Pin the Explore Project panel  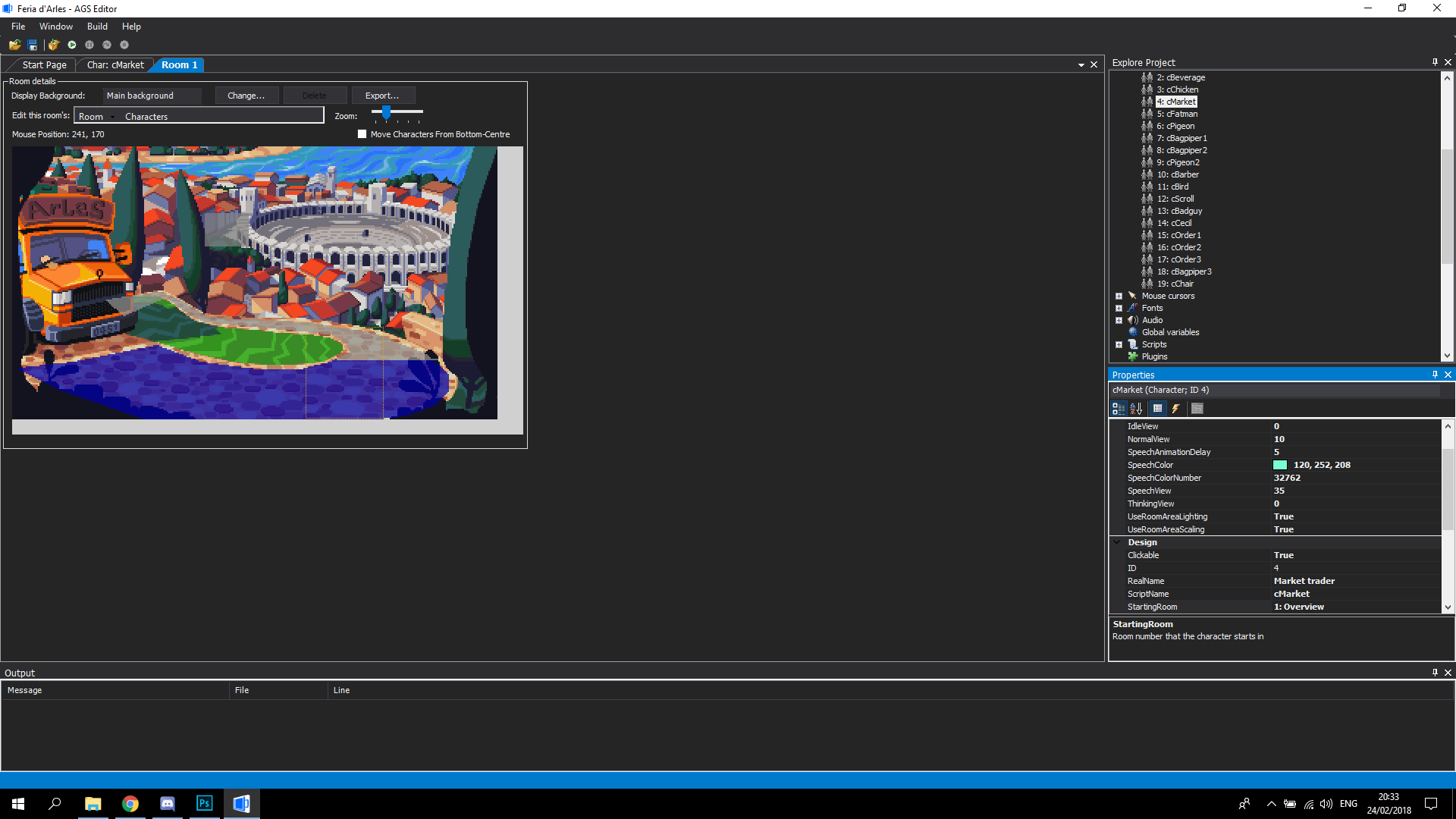(x=1435, y=62)
